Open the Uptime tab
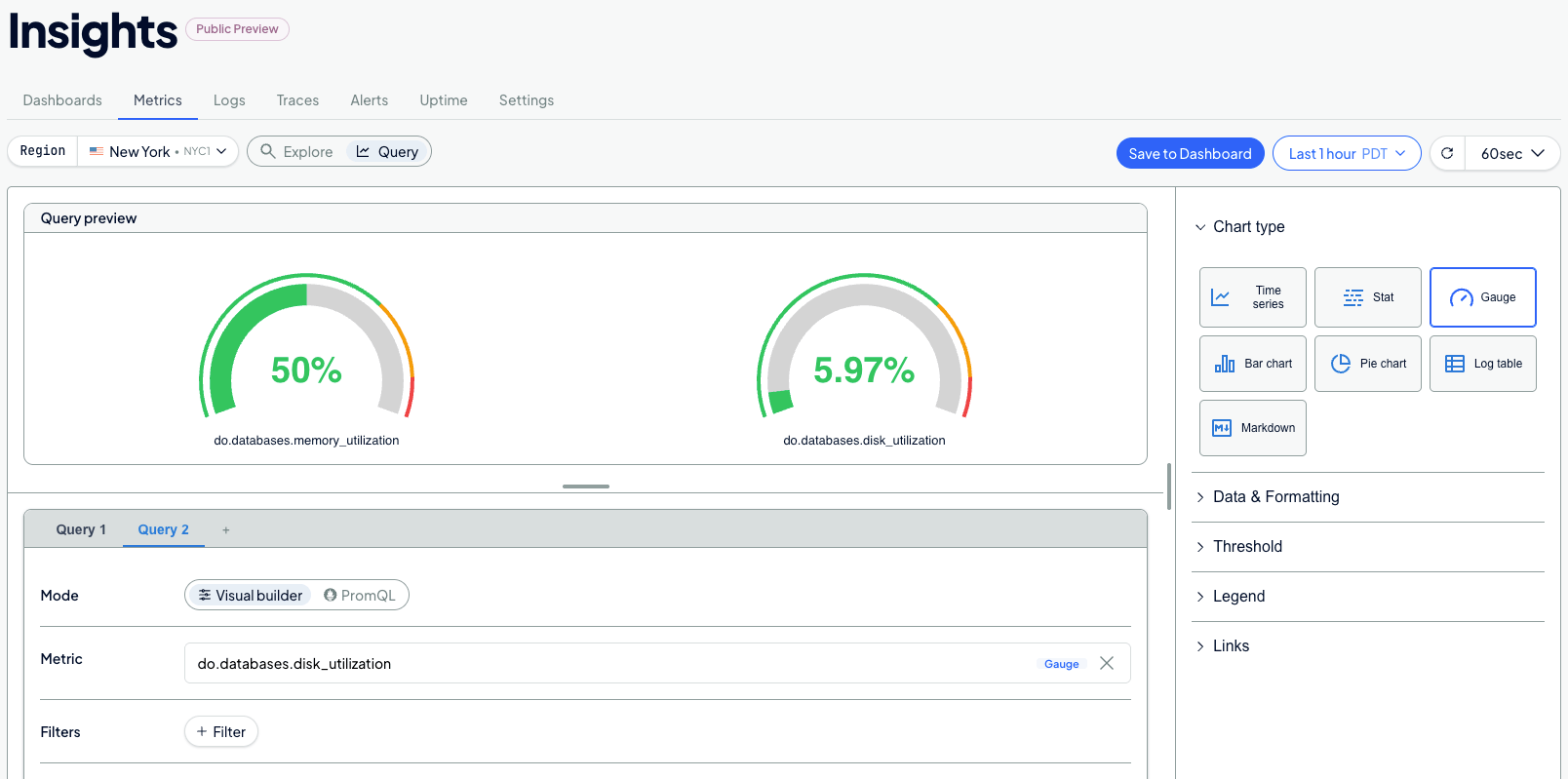The image size is (1568, 779). pos(444,100)
